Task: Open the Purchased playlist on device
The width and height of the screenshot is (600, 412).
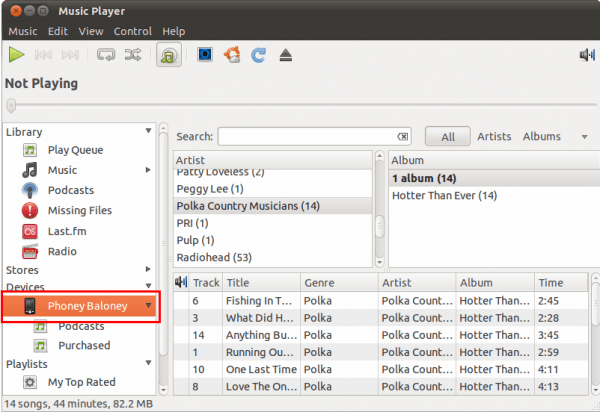Action: pyautogui.click(x=84, y=345)
